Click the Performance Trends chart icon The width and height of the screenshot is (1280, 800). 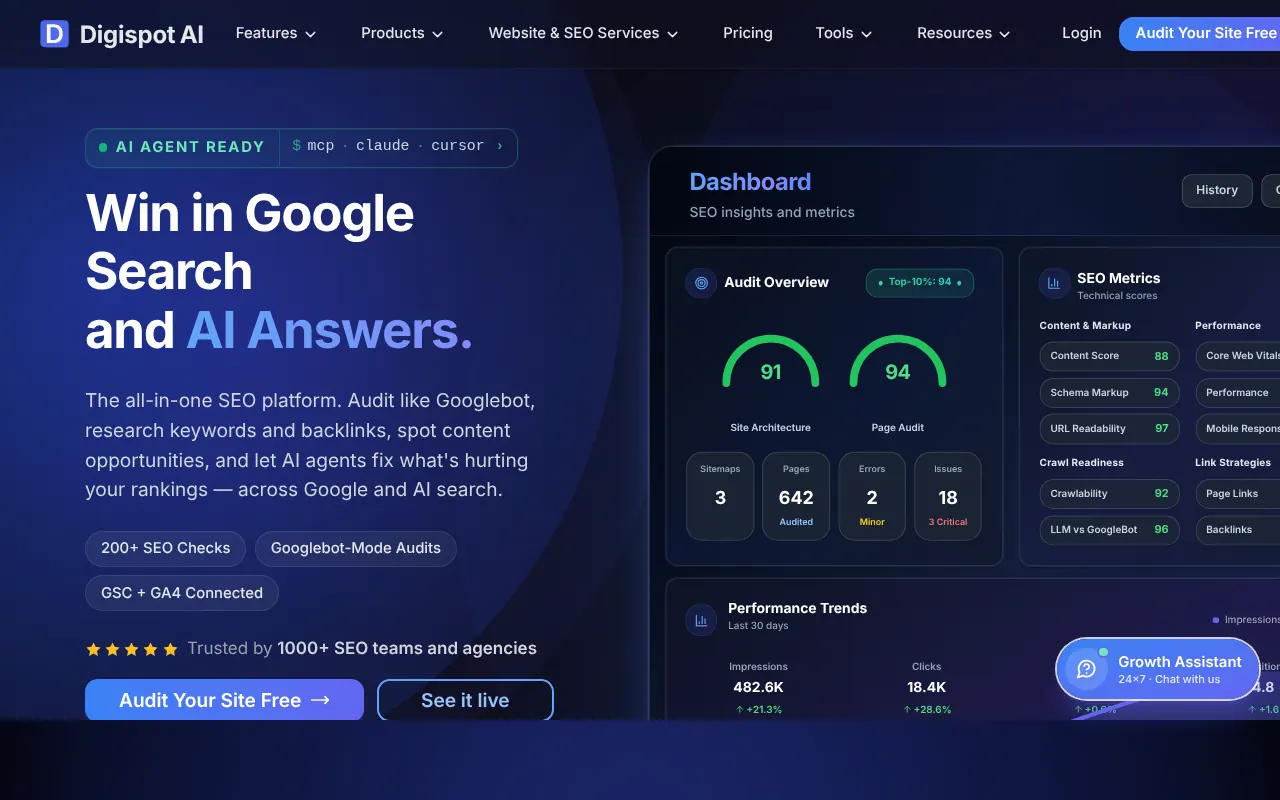(701, 620)
